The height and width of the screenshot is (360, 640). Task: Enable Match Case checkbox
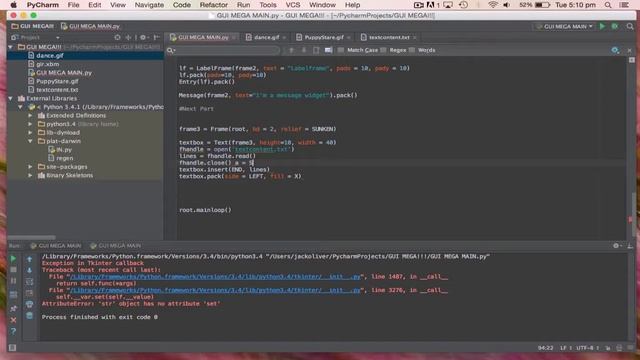tap(340, 50)
